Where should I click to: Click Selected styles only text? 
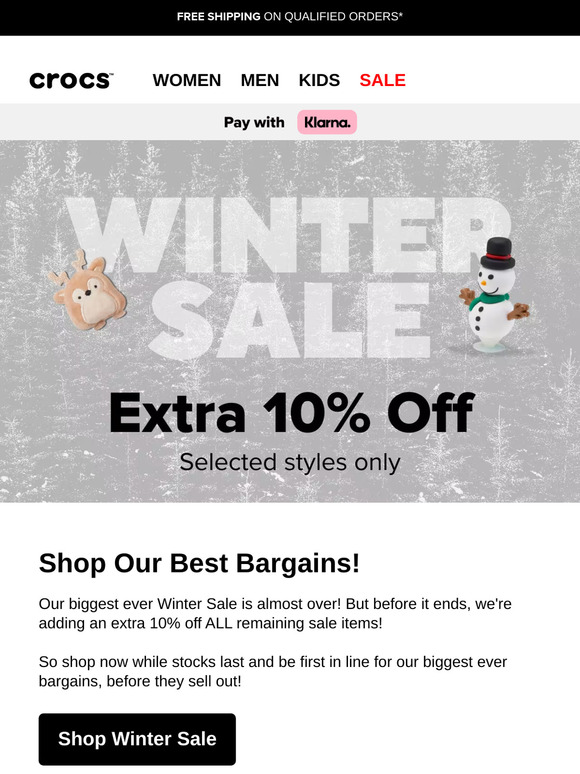(x=290, y=463)
